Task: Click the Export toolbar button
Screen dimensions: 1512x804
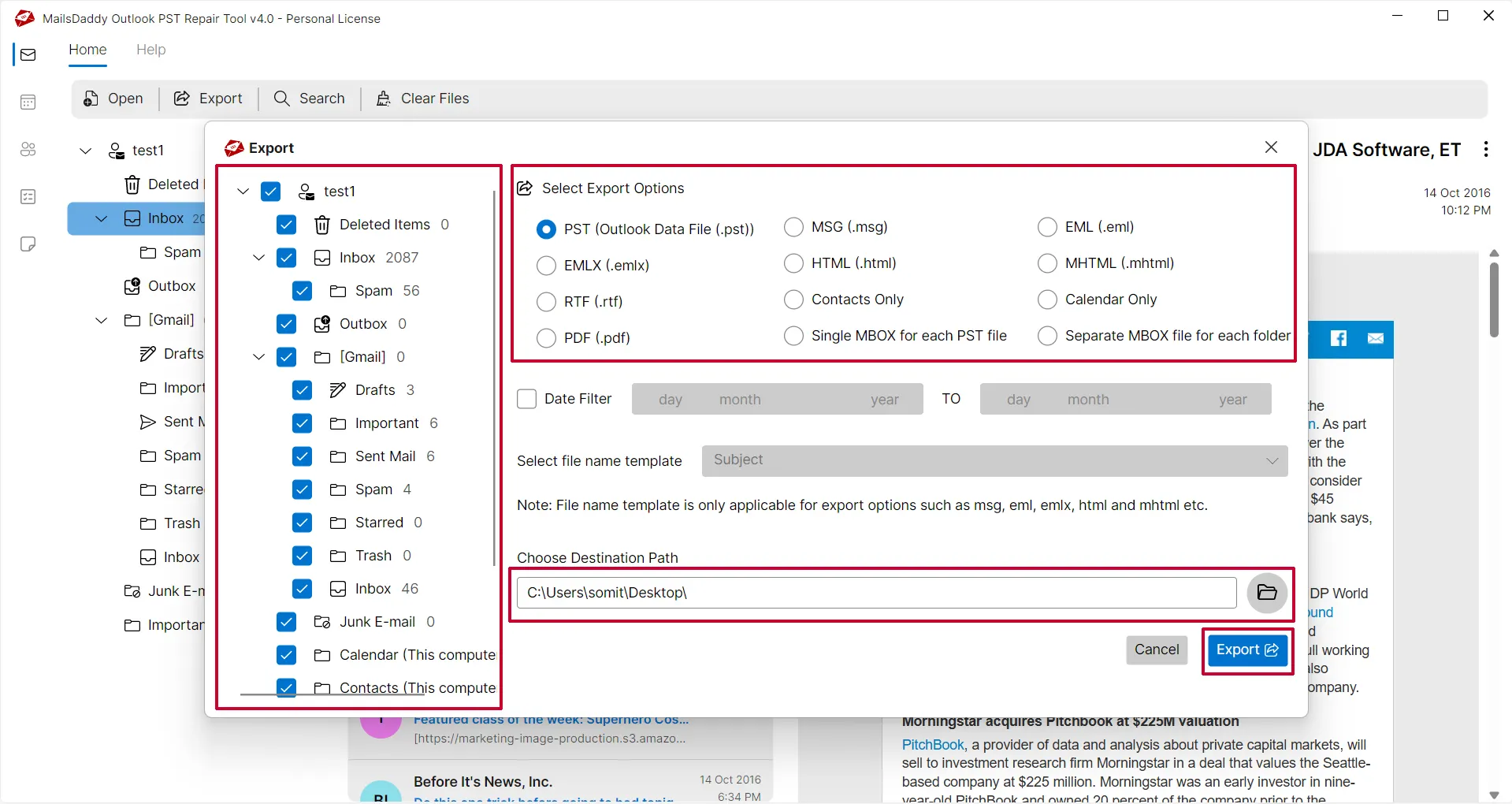Action: (x=208, y=99)
